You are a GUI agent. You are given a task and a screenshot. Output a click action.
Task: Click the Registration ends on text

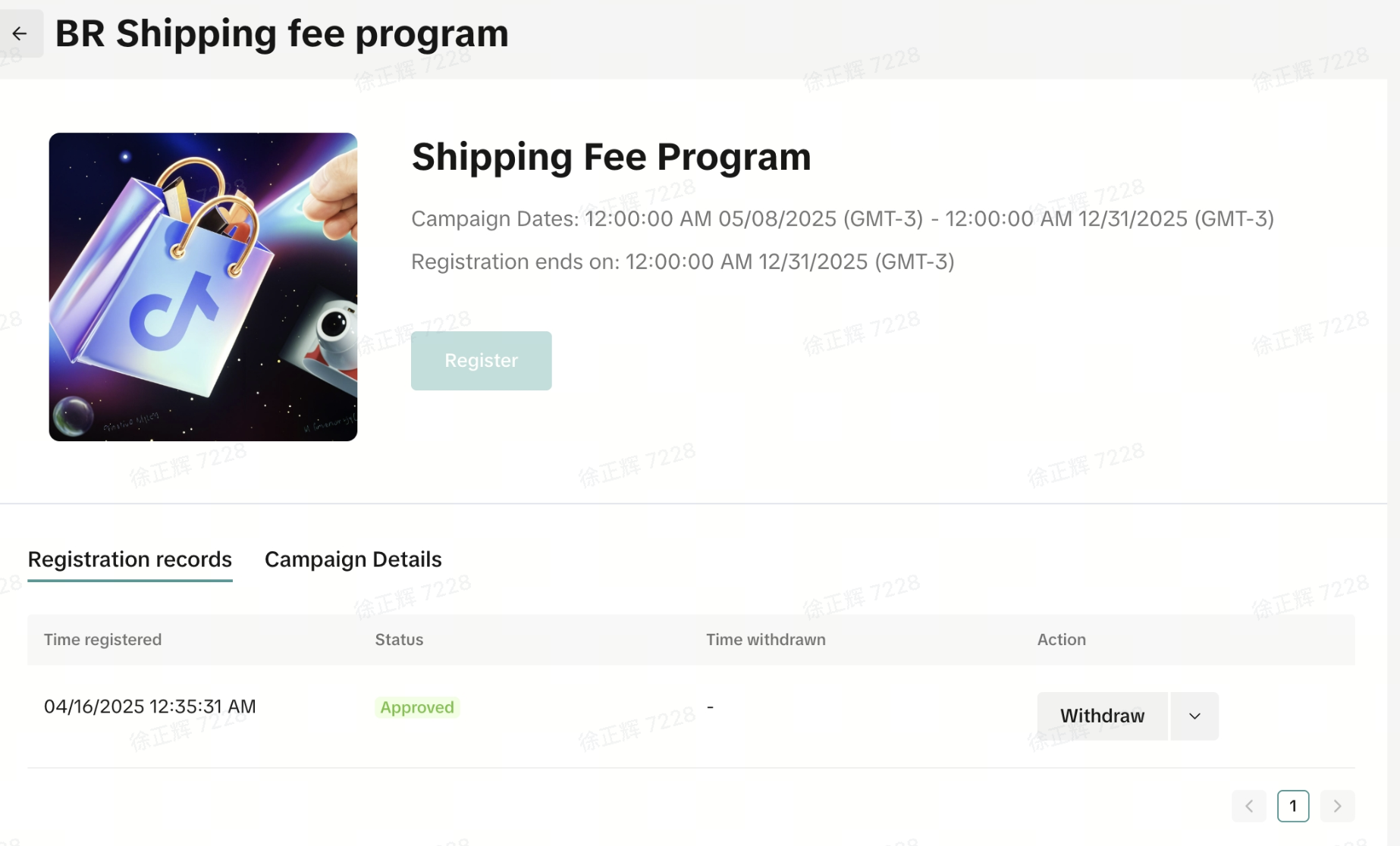click(683, 262)
